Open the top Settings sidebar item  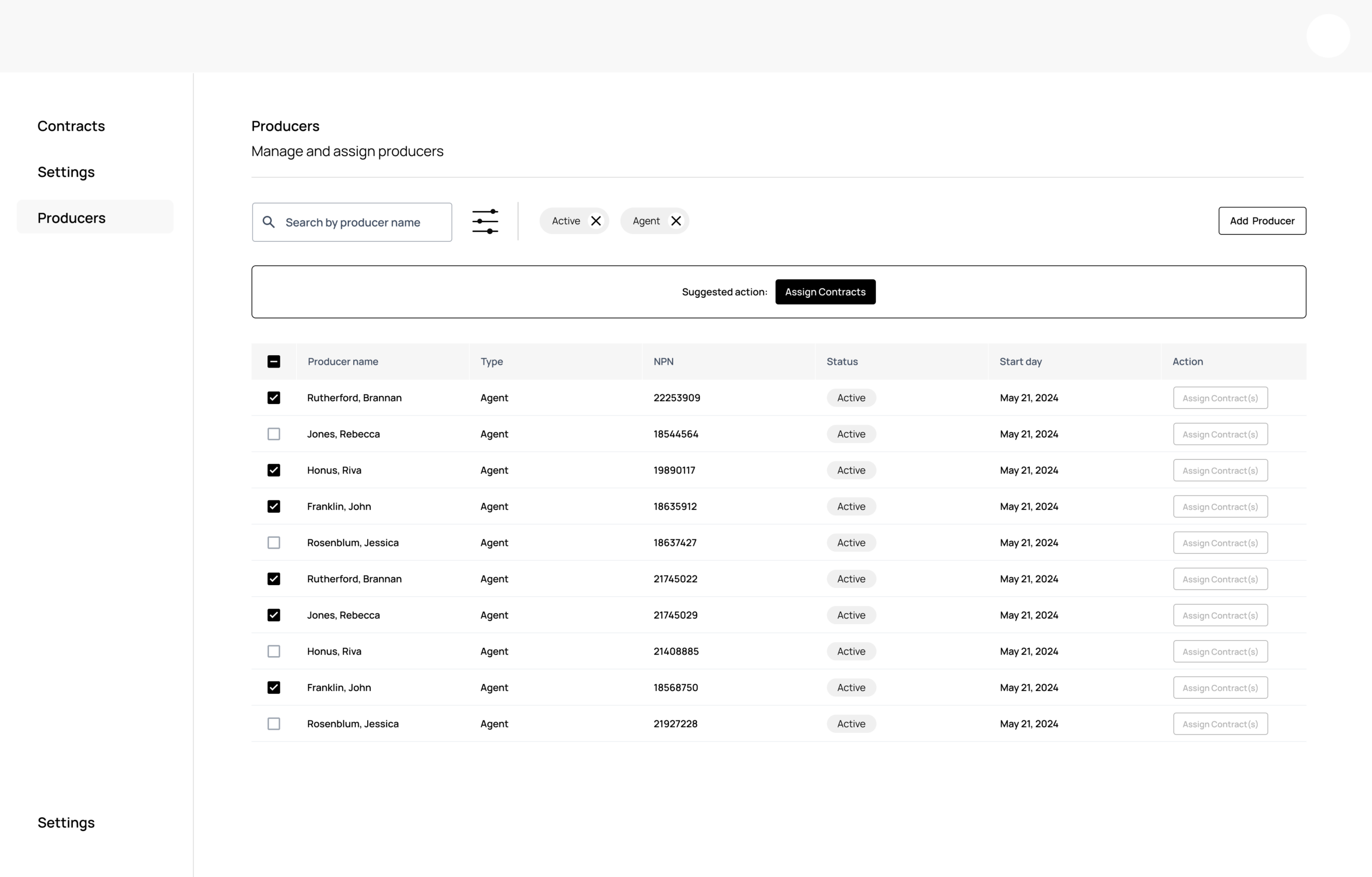pos(66,172)
